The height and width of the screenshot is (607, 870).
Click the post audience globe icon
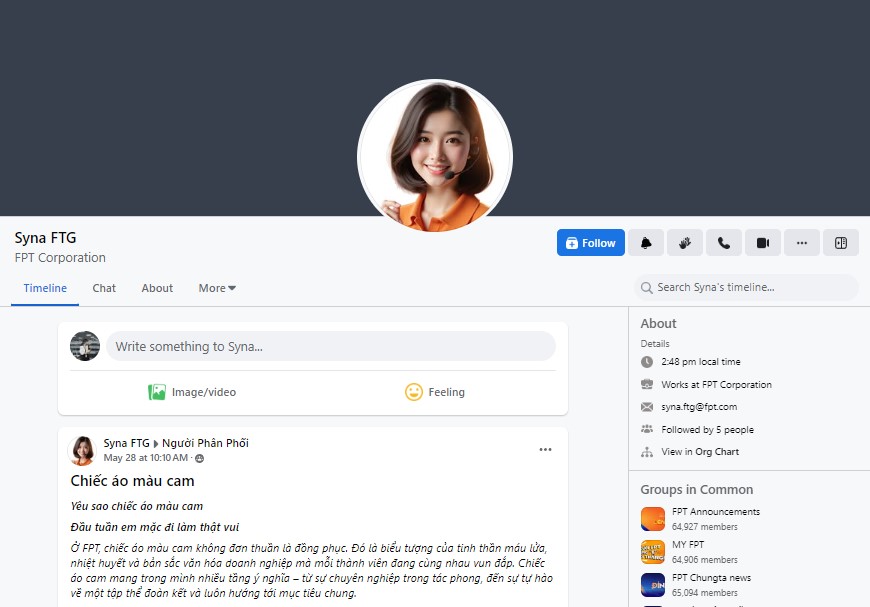[200, 458]
